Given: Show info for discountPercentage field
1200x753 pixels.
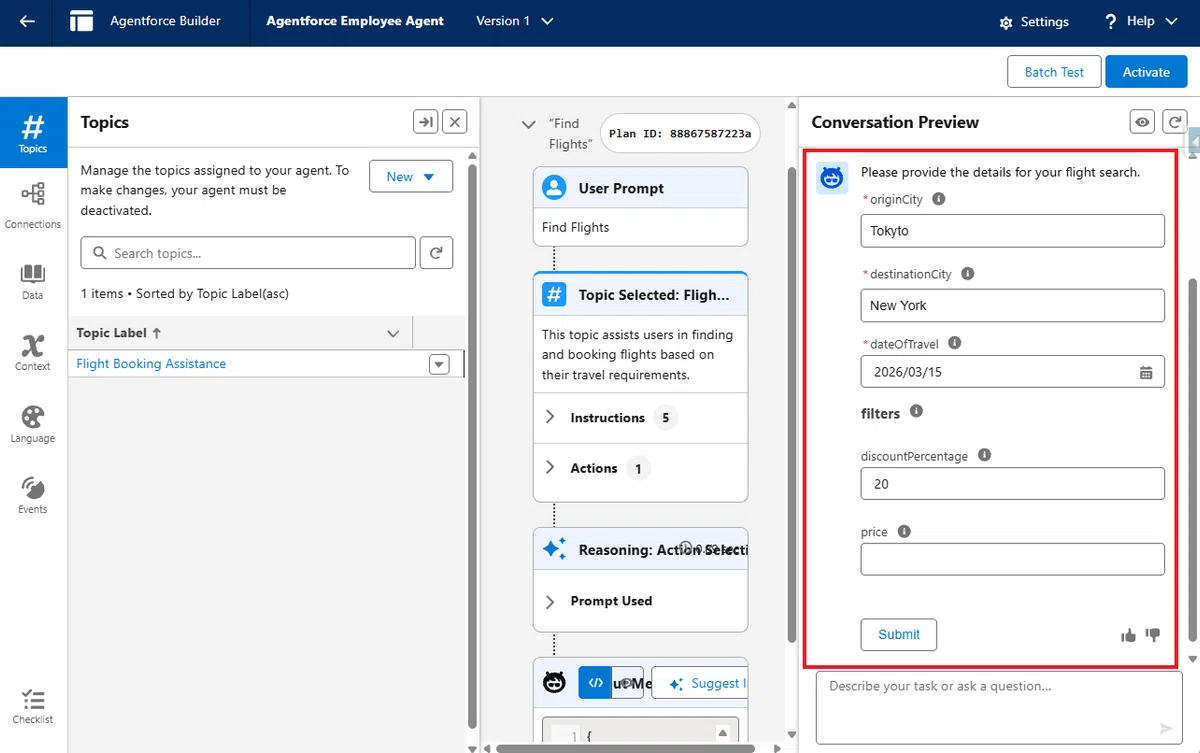Looking at the screenshot, I should tap(984, 455).
